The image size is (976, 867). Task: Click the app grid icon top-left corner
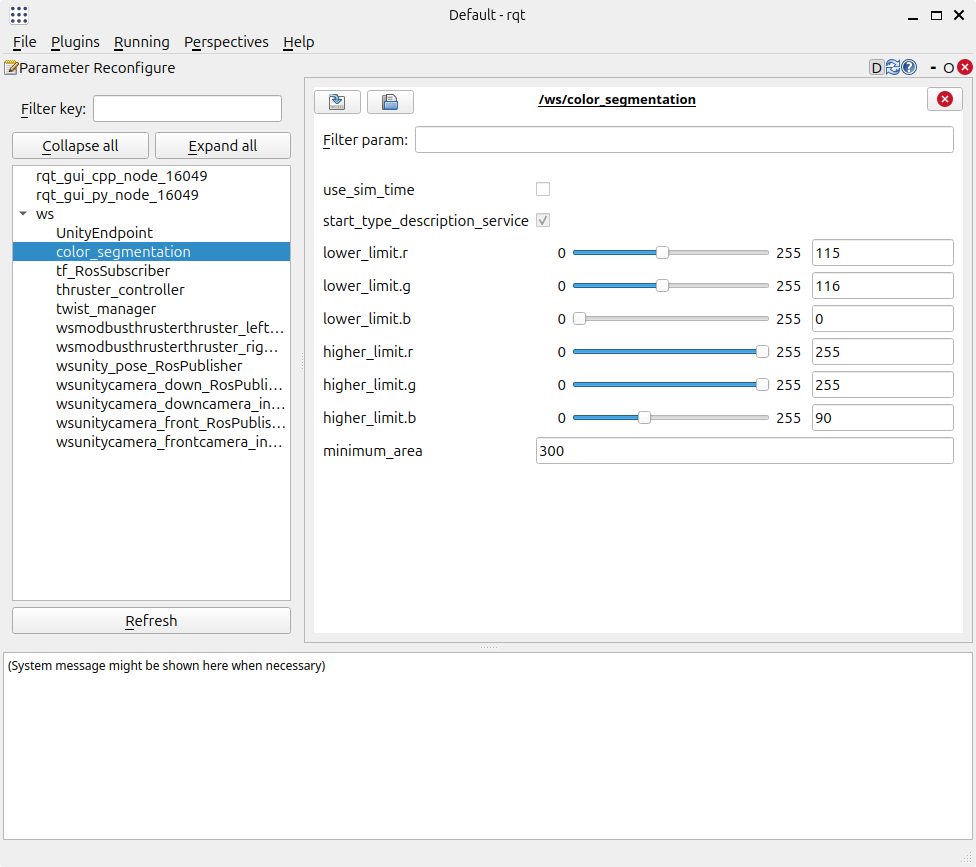17,14
